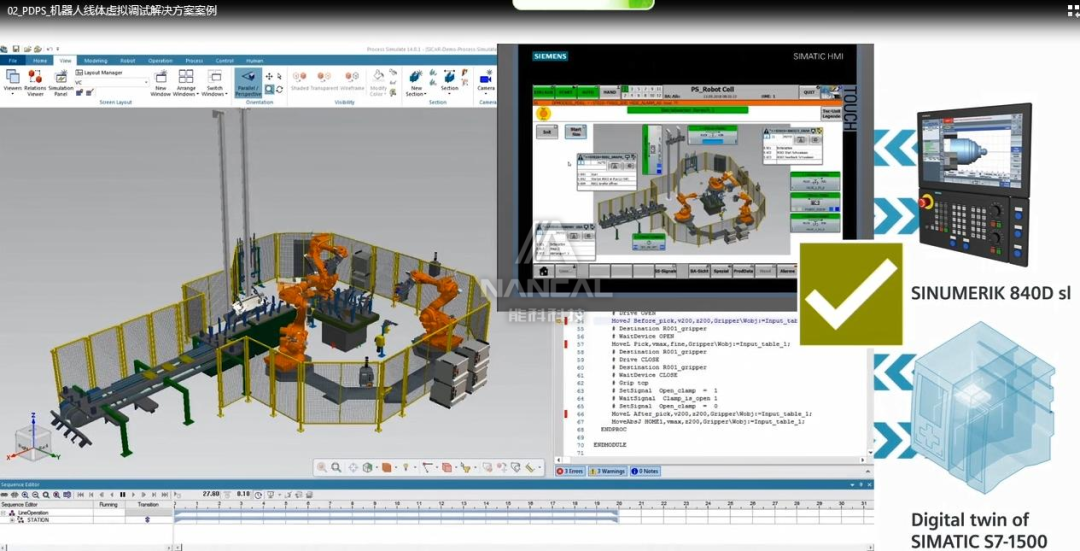1080x551 pixels.
Task: Toggle Parallel / Perspective view mode
Action: (x=248, y=83)
